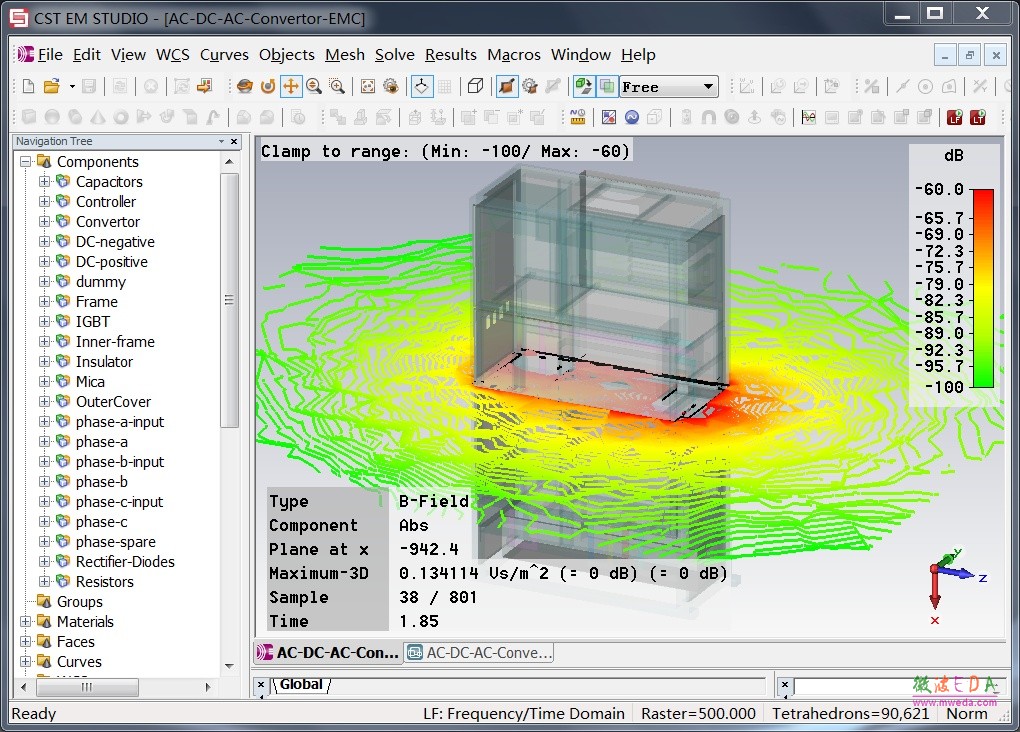Switch to the first AC-DC-AC-Con... document tab
The height and width of the screenshot is (732, 1020).
coord(328,653)
